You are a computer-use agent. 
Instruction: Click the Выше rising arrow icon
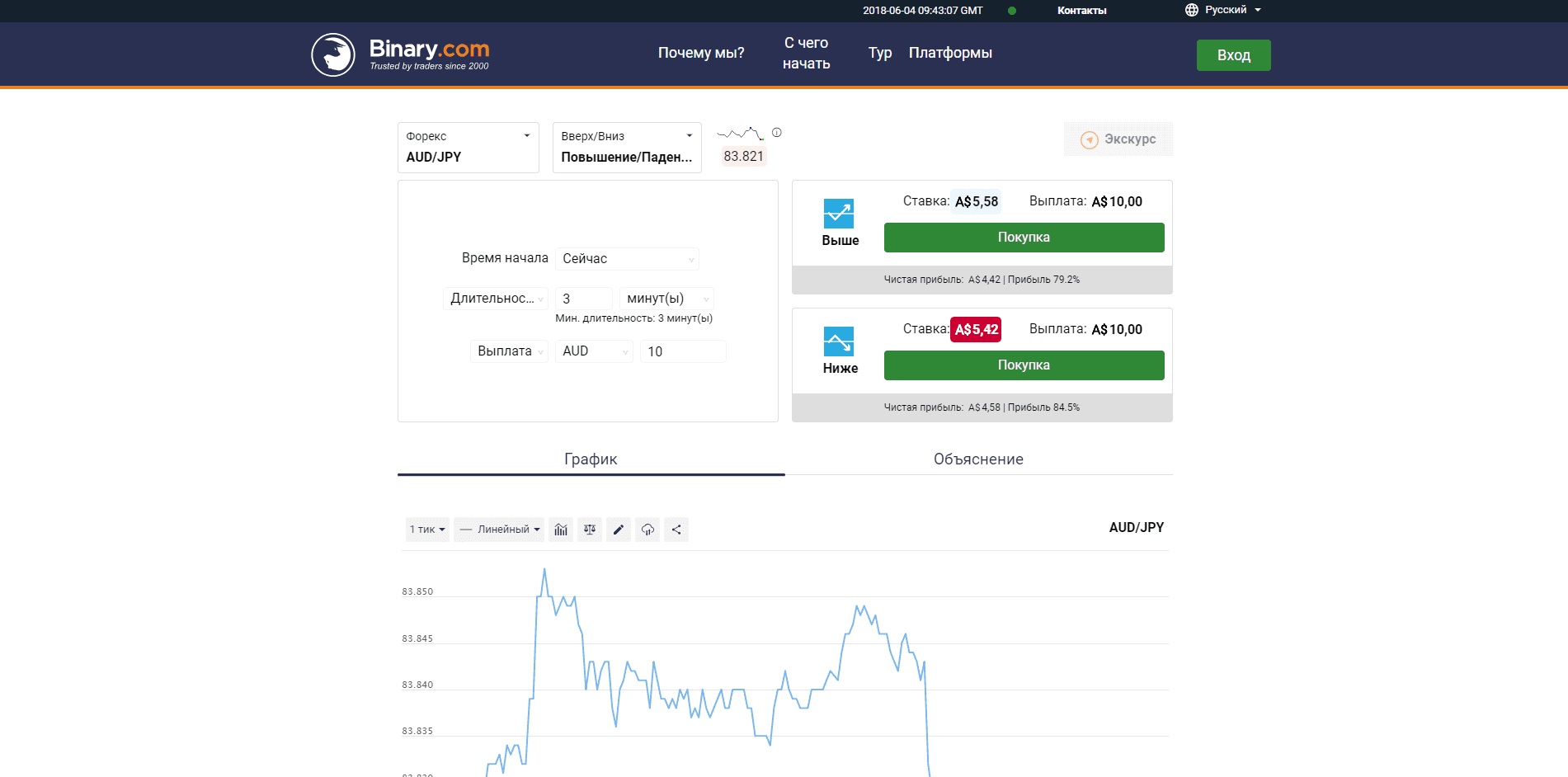click(x=840, y=213)
